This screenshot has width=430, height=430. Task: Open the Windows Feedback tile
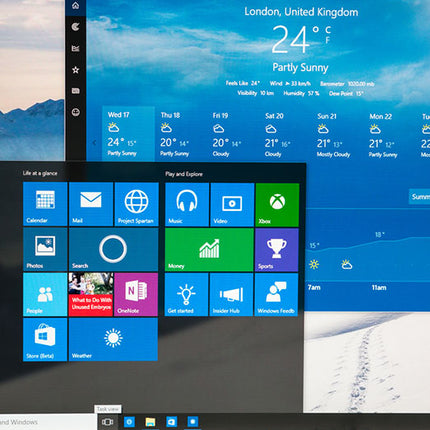pyautogui.click(x=276, y=295)
